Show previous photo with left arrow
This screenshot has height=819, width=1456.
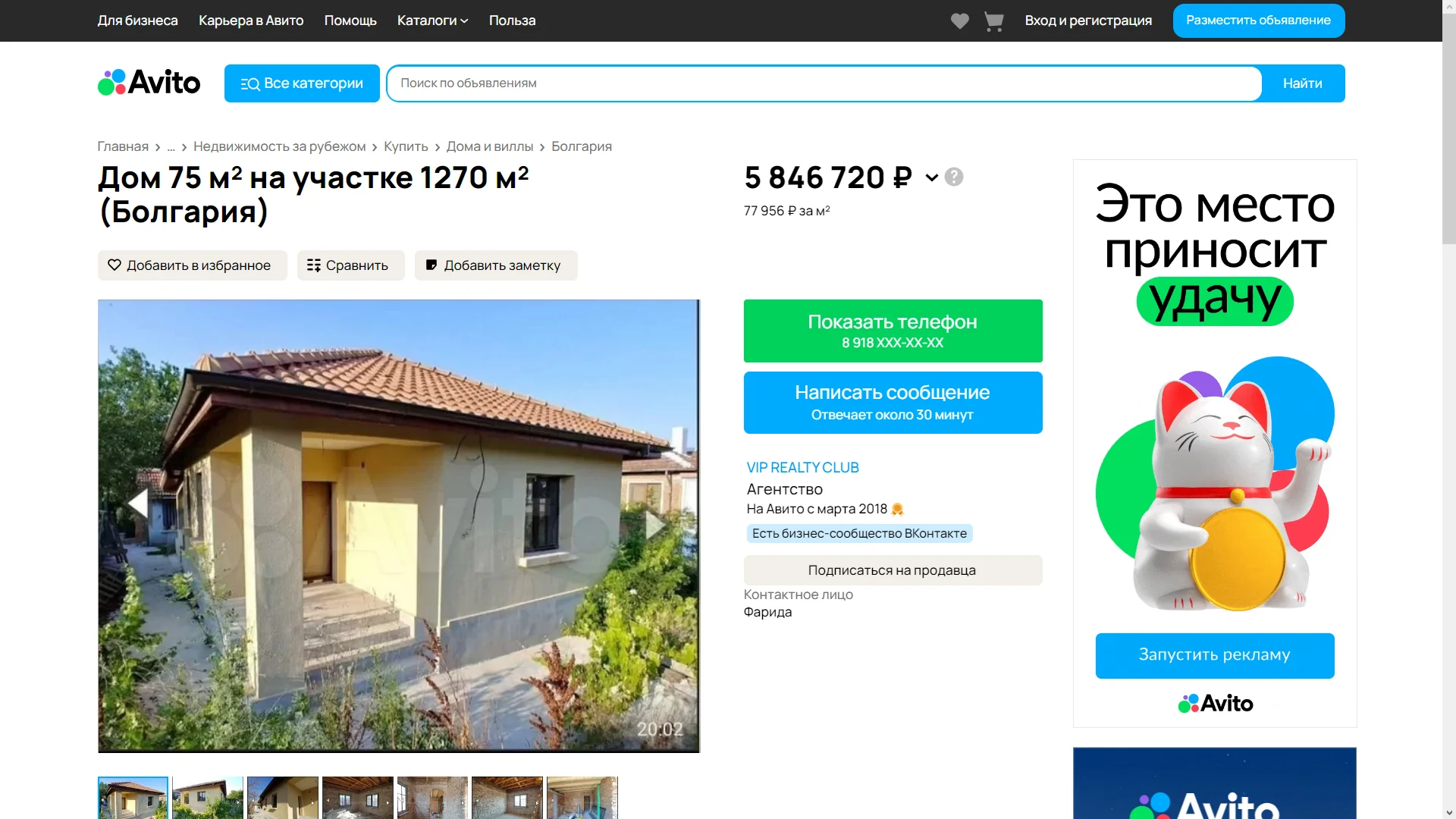point(139,504)
